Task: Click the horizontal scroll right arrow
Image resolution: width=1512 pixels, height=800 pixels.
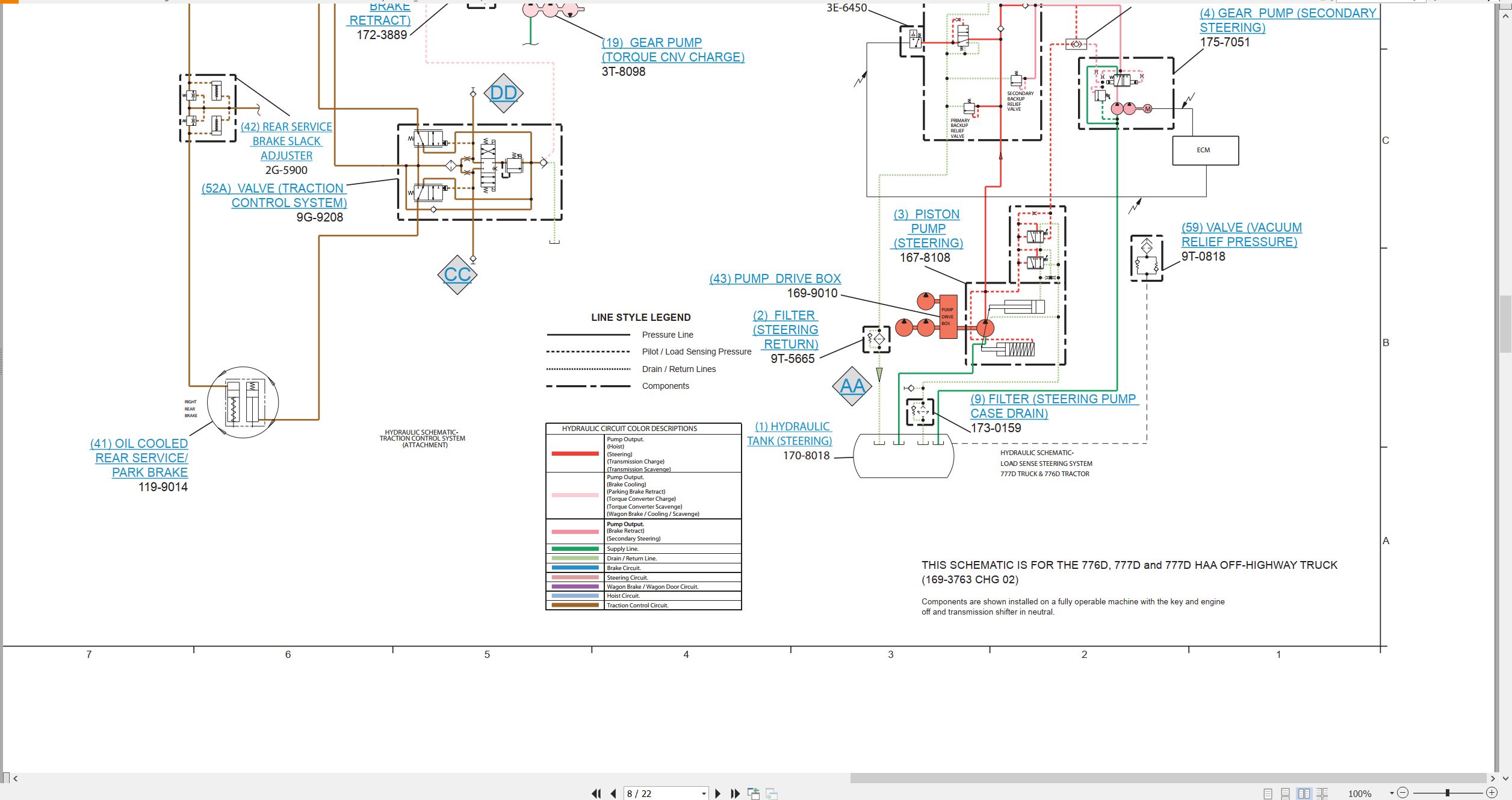Action: pos(1493,778)
